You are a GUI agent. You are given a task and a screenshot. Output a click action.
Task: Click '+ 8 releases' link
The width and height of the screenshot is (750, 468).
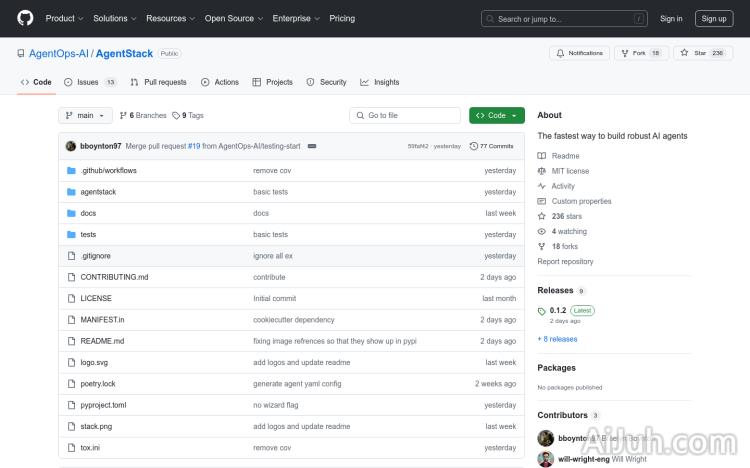pyautogui.click(x=557, y=339)
